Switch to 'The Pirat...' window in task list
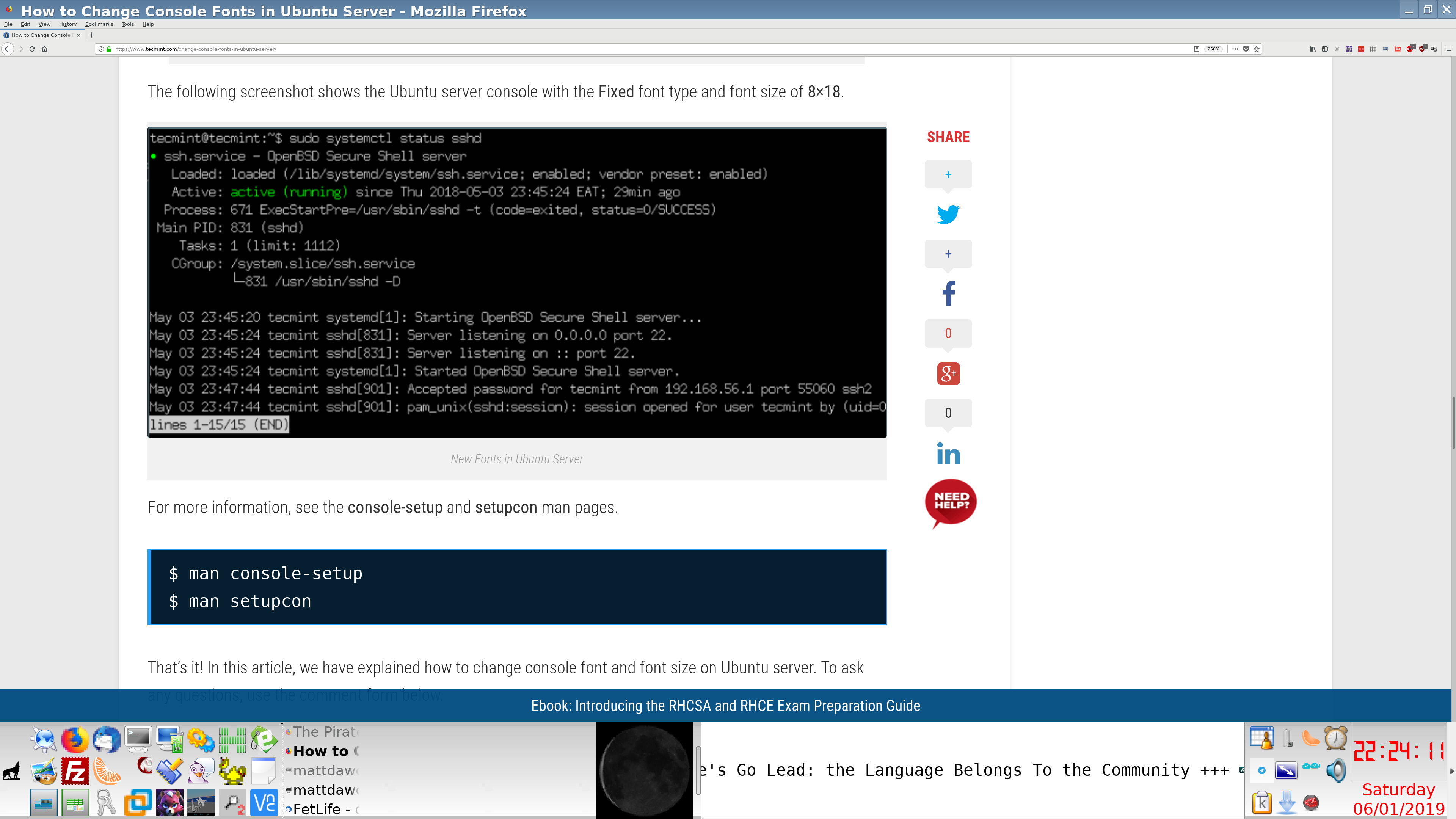The image size is (1456, 819). pyautogui.click(x=323, y=732)
